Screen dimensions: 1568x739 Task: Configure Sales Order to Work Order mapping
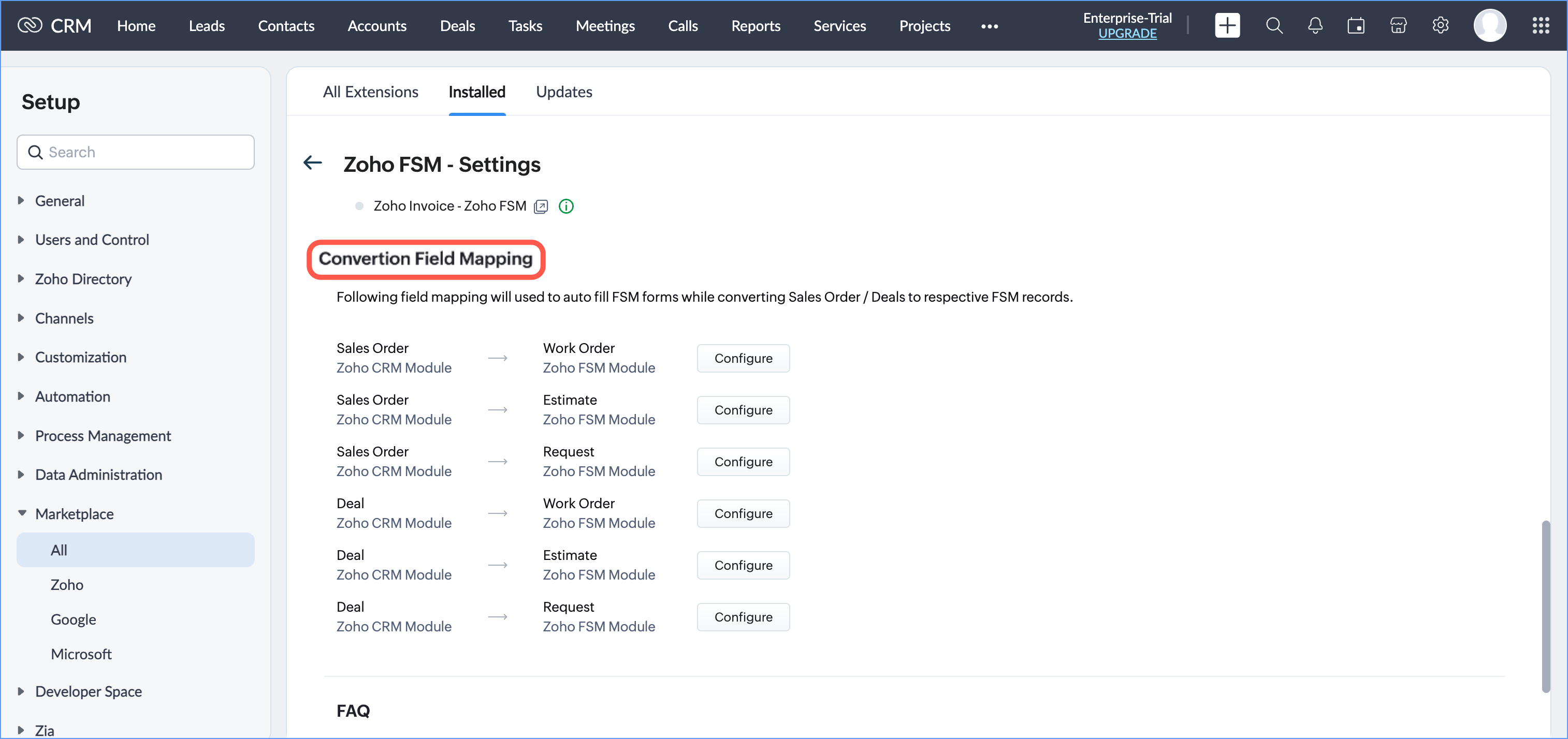(x=743, y=358)
